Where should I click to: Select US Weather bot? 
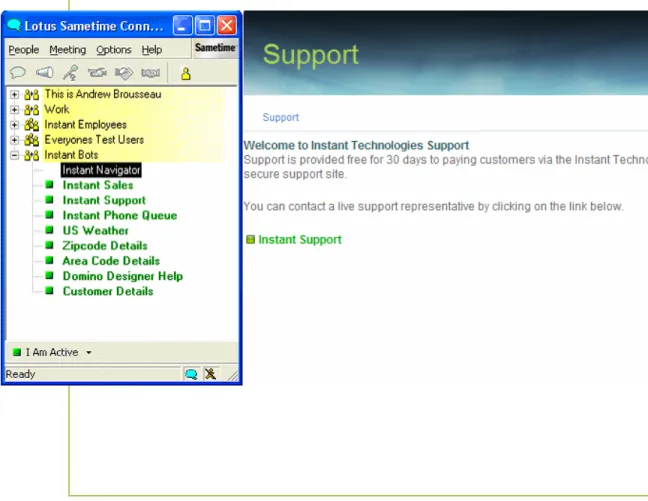tap(95, 231)
